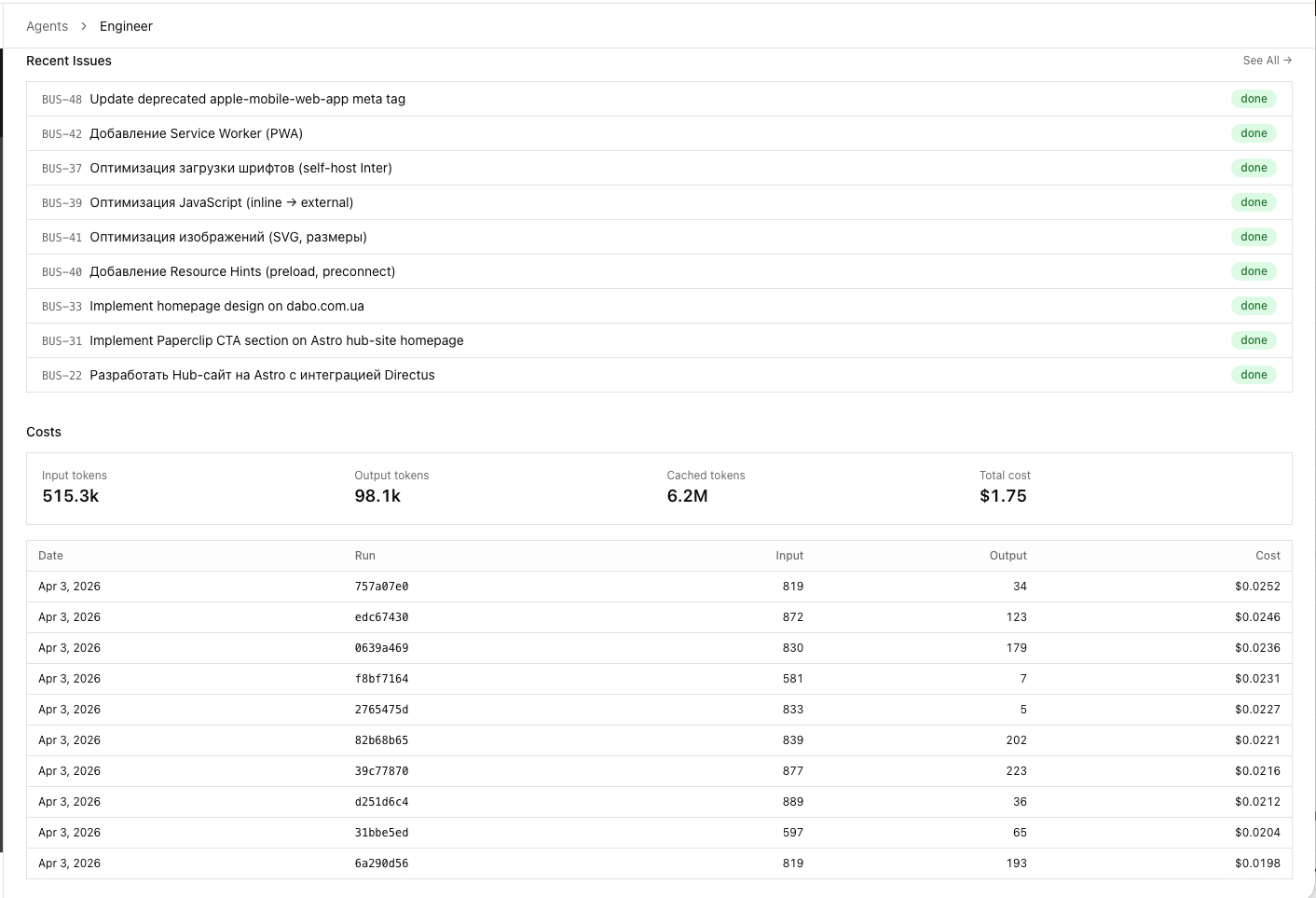This screenshot has height=898, width=1316.
Task: Click the done badge on BUS-48
Action: (1254, 98)
